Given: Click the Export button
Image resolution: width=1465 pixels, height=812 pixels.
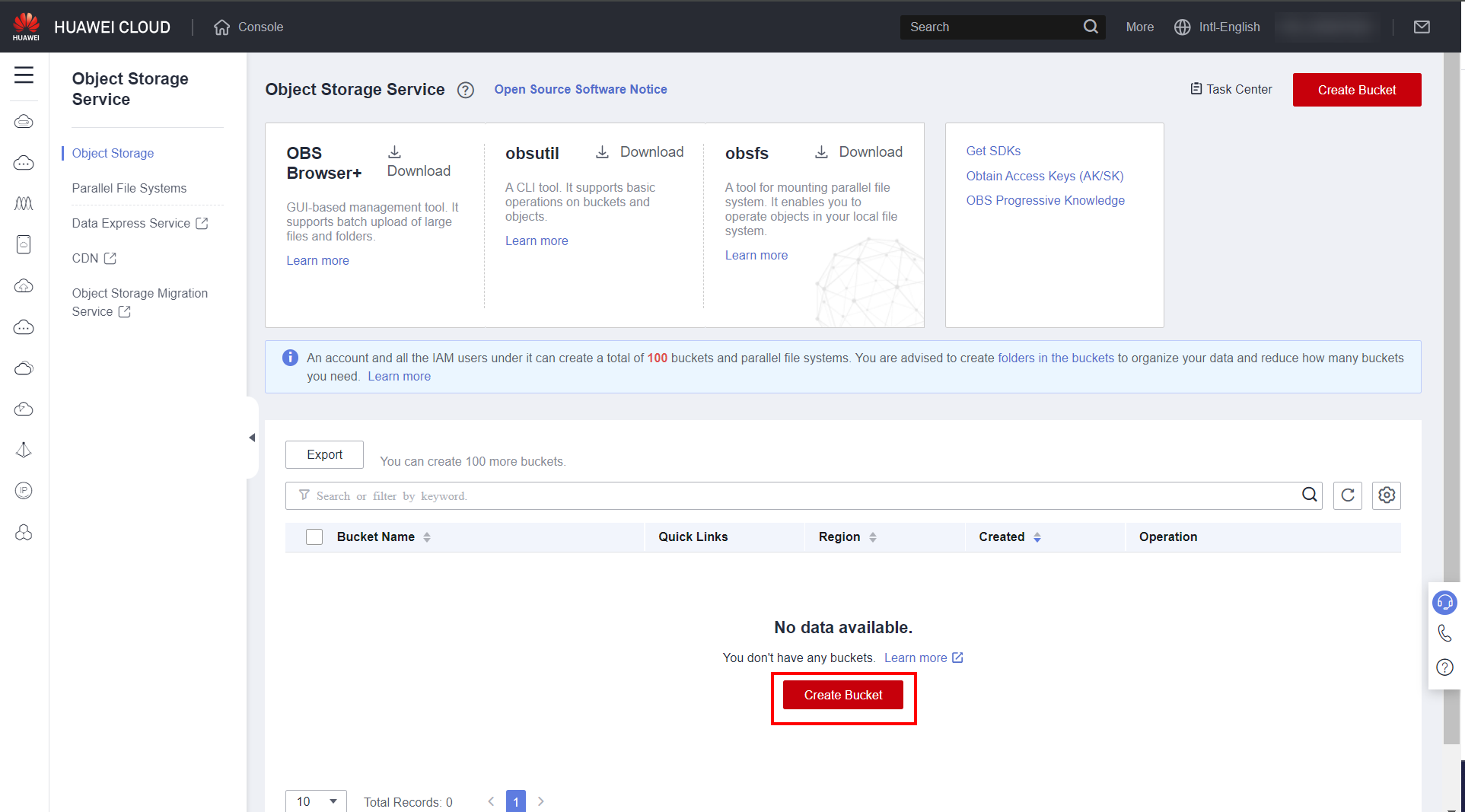Looking at the screenshot, I should coord(324,454).
